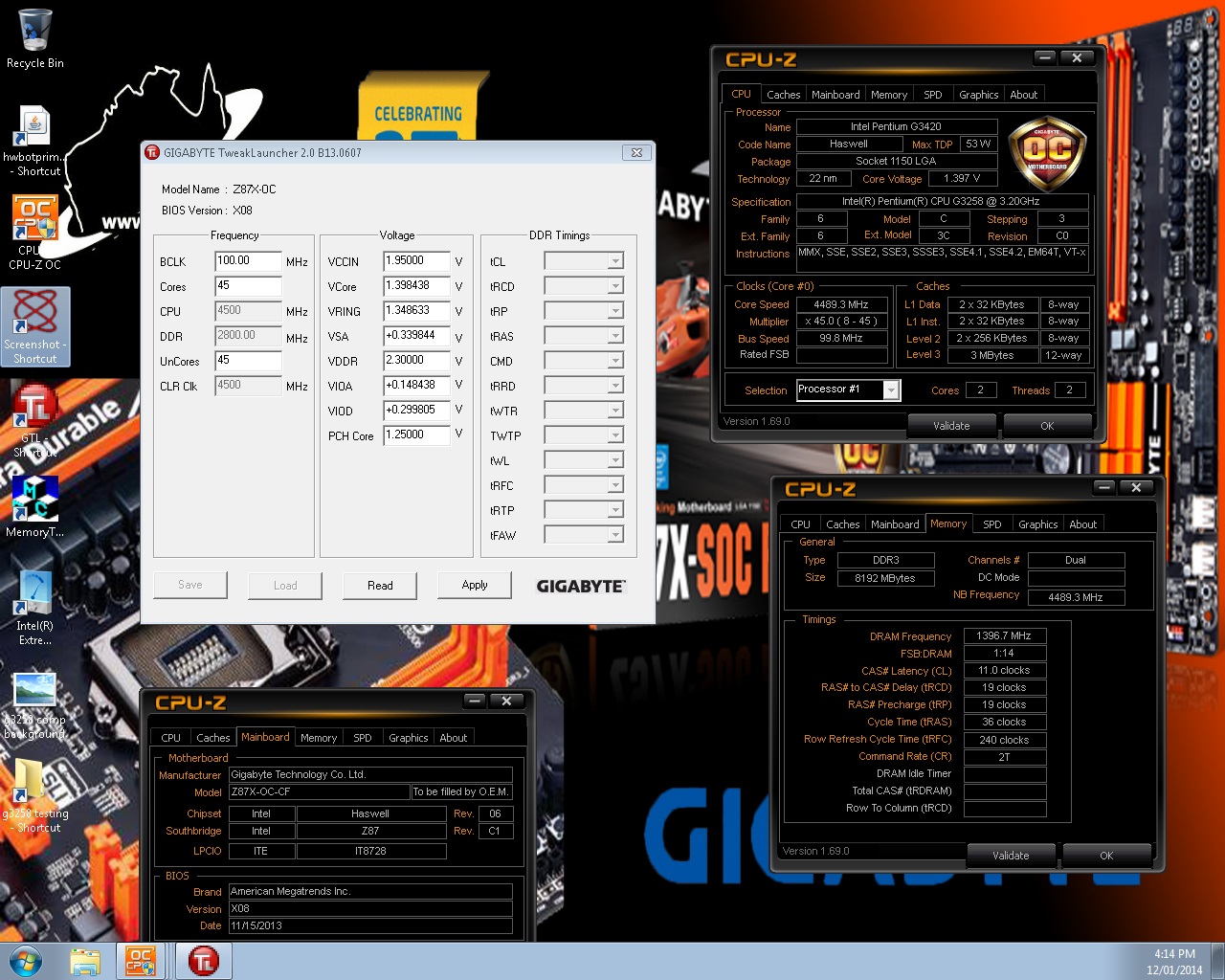Screen dimensions: 1225x980
Task: Open Graphics tab in CPU-Z Memory window
Action: pyautogui.click(x=1037, y=524)
